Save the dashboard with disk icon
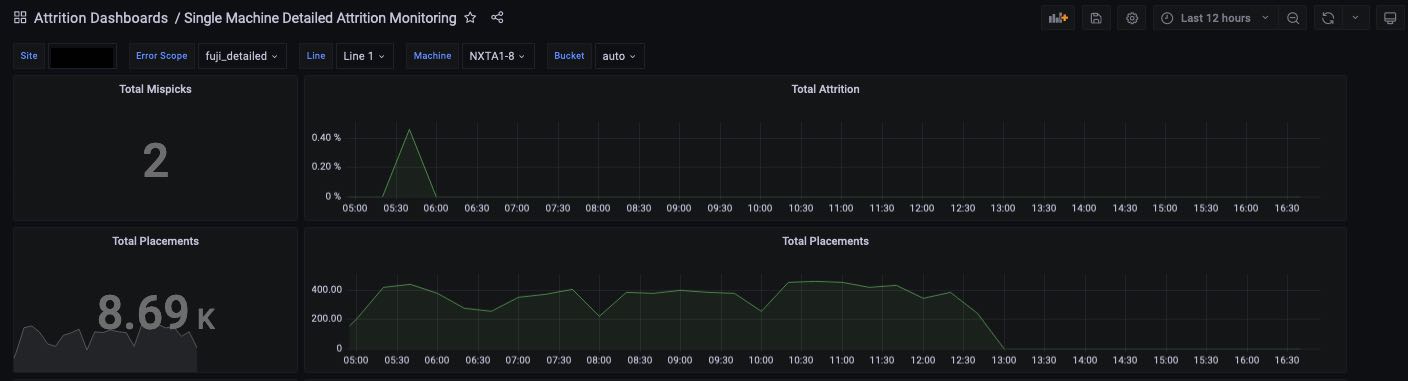Screen dimensions: 1408x381 pos(1096,18)
